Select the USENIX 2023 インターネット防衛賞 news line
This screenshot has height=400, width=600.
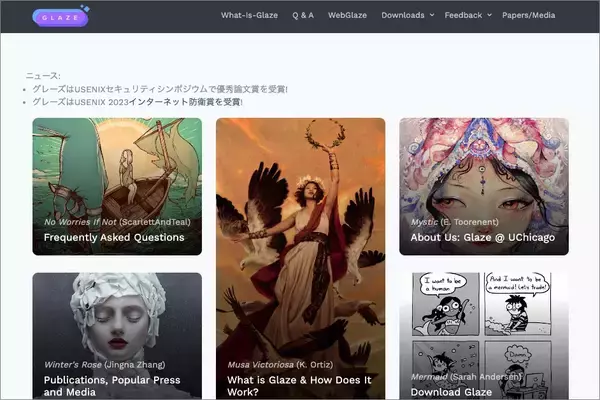click(137, 102)
